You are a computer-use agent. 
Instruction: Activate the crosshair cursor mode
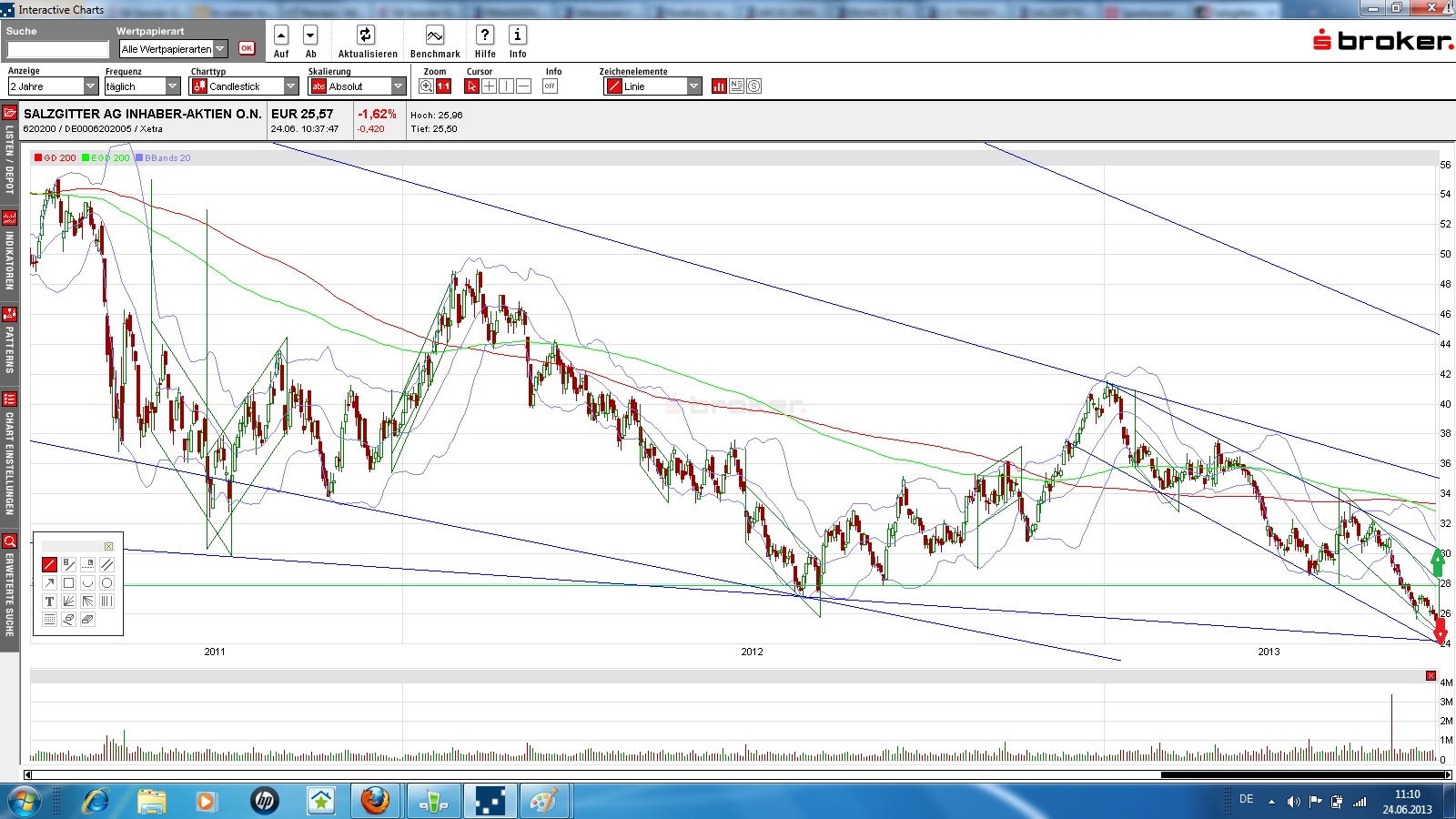pyautogui.click(x=490, y=86)
